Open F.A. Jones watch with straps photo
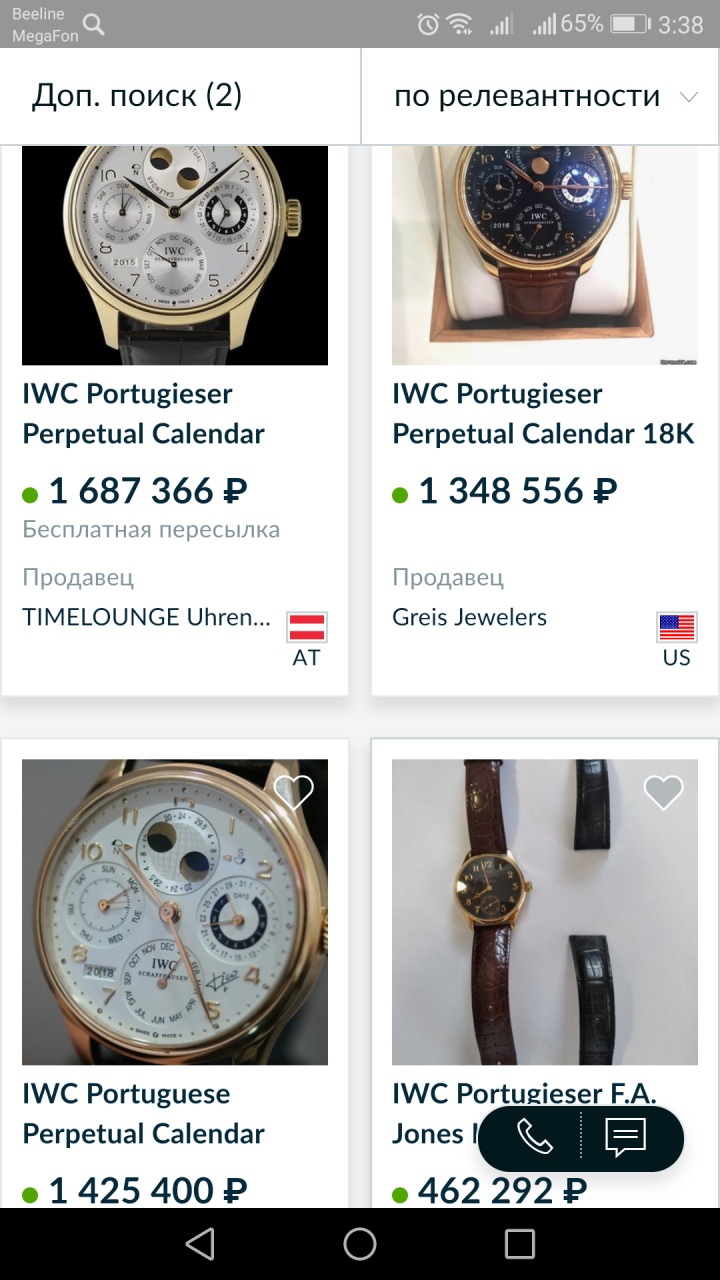This screenshot has height=1280, width=720. 544,912
